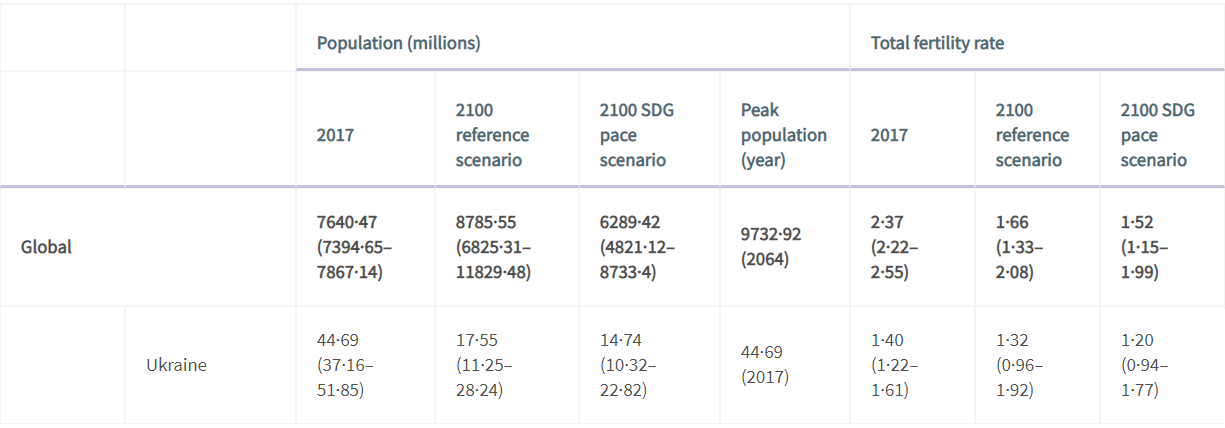Select the Global peak population cell 9732·92
Screen dimensions: 1225x428
(770, 234)
